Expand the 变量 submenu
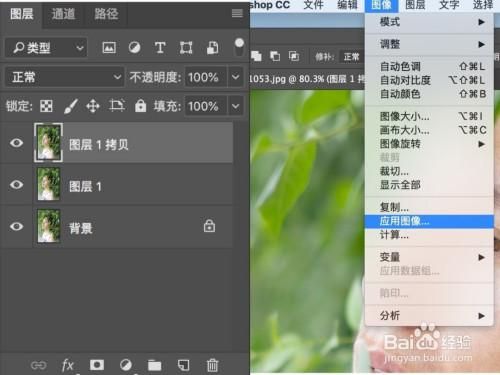Viewport: 500px width, 375px height. (x=429, y=257)
